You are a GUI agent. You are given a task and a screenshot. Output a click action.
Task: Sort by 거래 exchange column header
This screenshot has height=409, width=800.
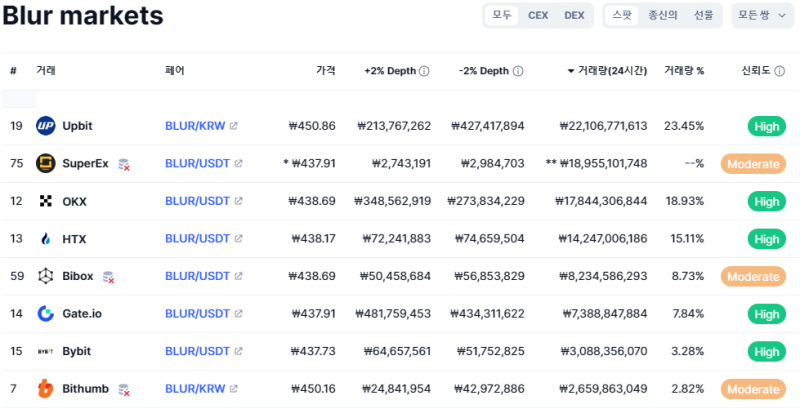[x=45, y=71]
